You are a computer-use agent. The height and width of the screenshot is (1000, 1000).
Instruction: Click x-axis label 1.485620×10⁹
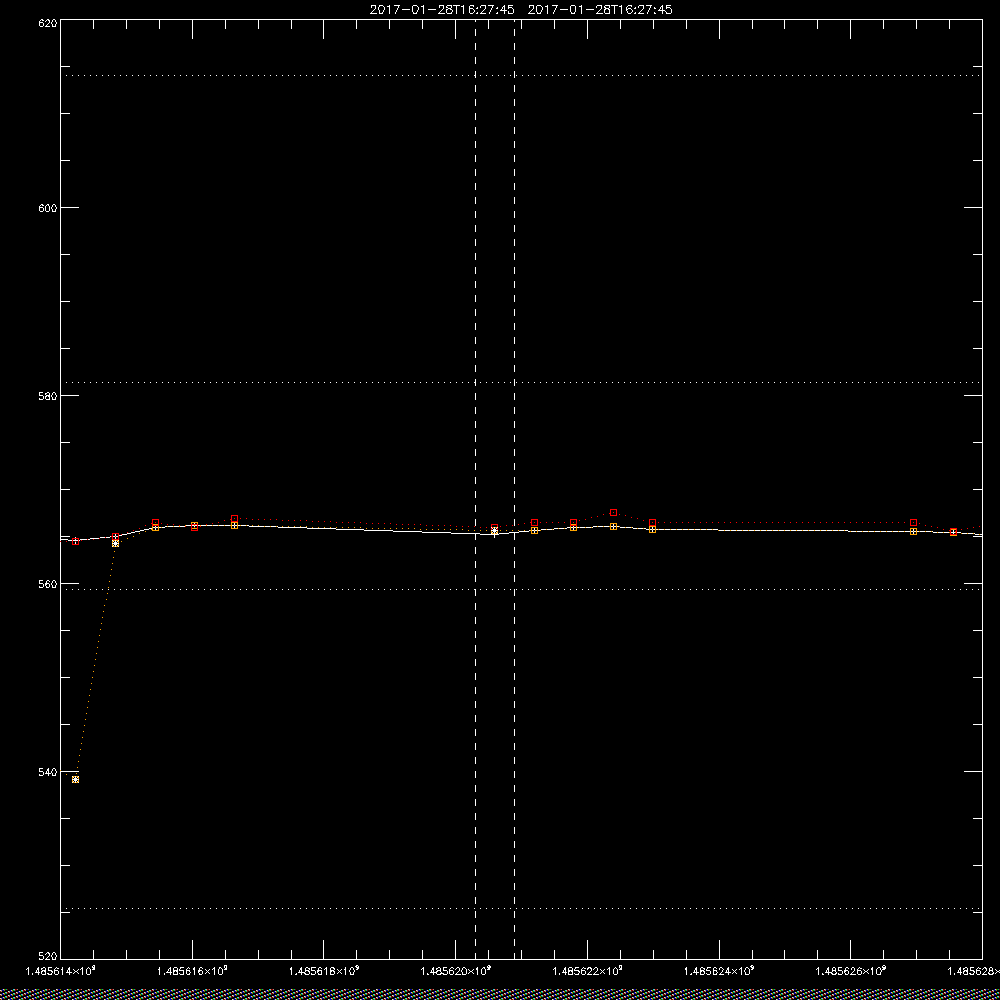click(x=455, y=971)
